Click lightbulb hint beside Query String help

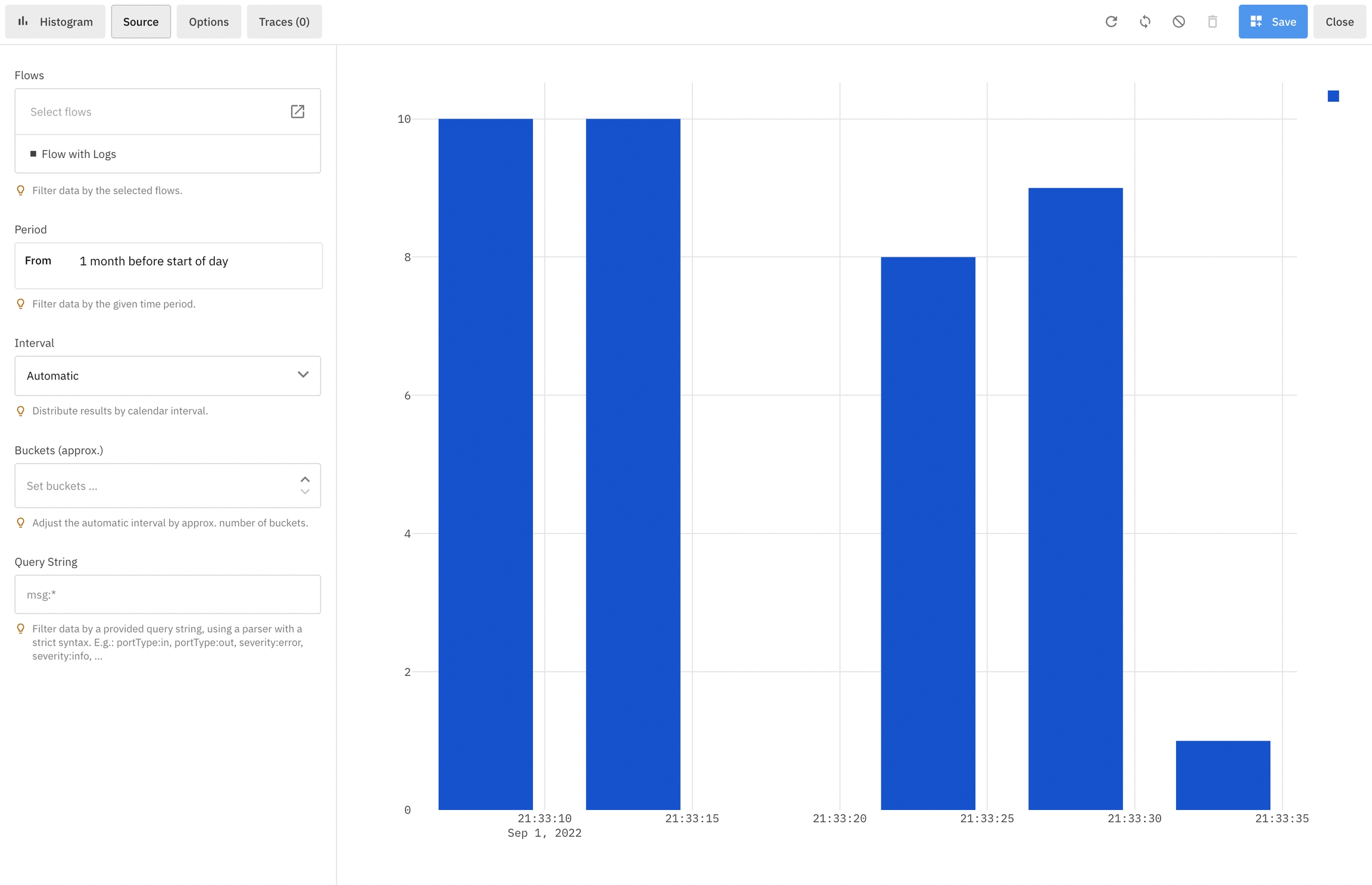[x=21, y=629]
